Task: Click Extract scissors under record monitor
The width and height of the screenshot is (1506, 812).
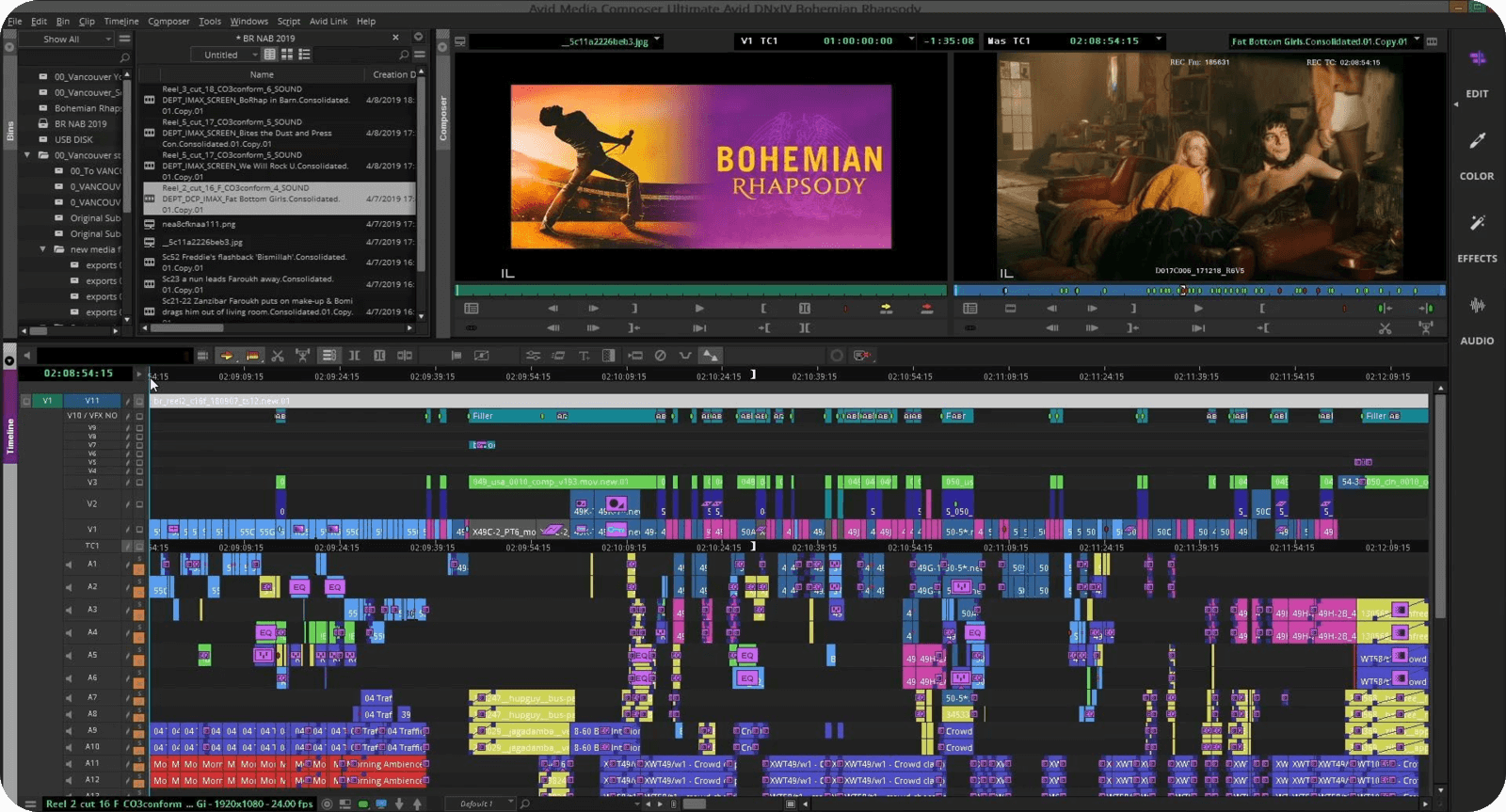Action: 1385,327
